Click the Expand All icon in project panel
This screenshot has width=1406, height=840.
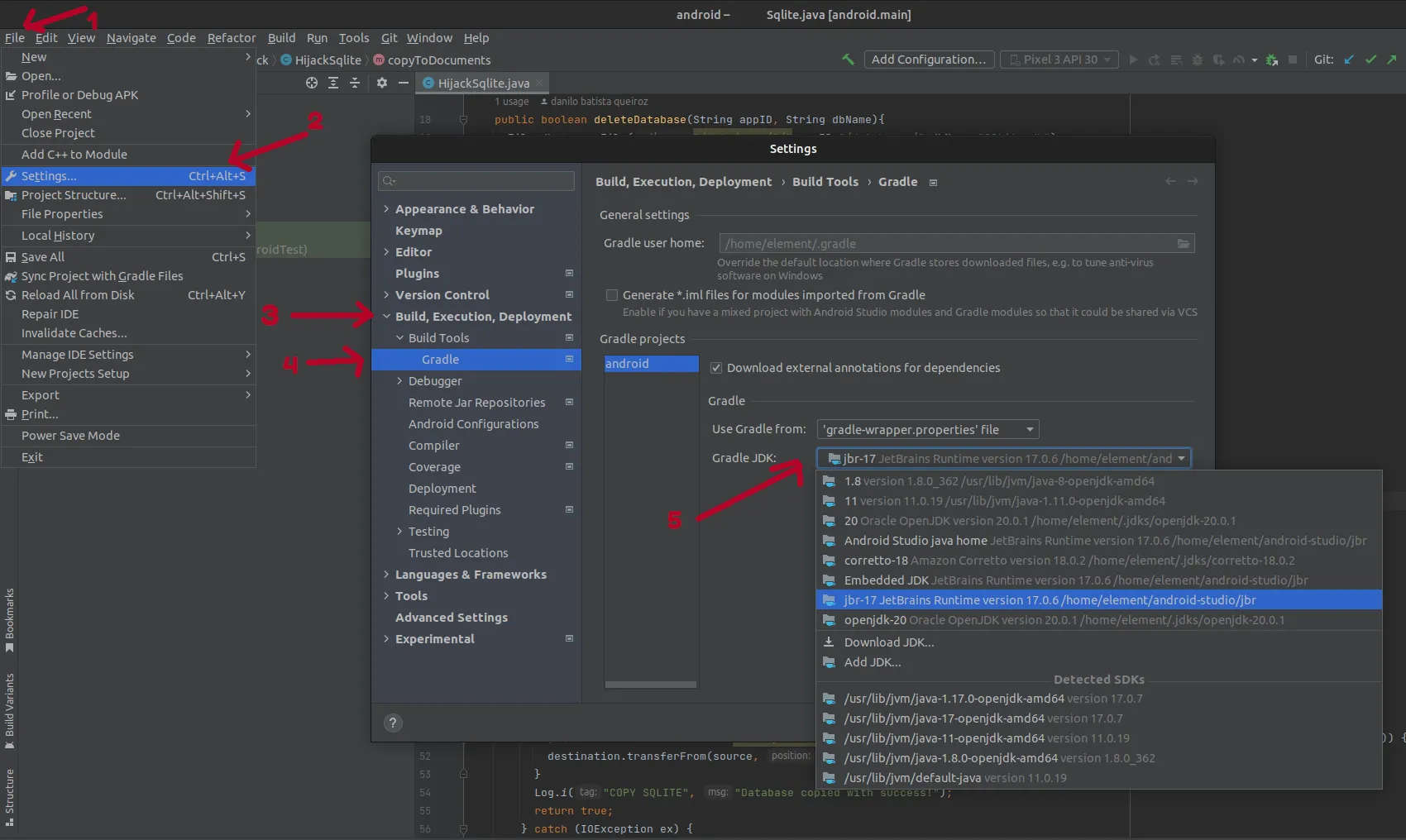[x=333, y=83]
